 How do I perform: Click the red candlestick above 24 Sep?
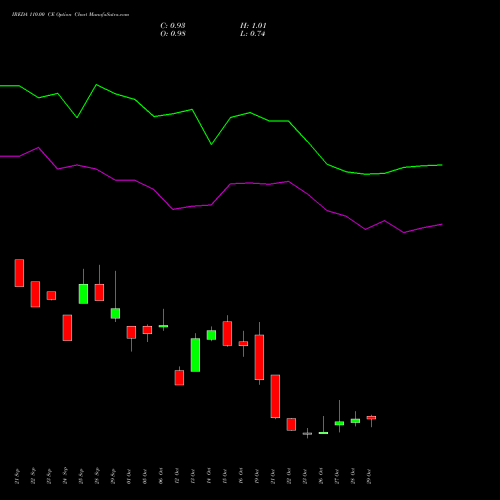point(67,328)
